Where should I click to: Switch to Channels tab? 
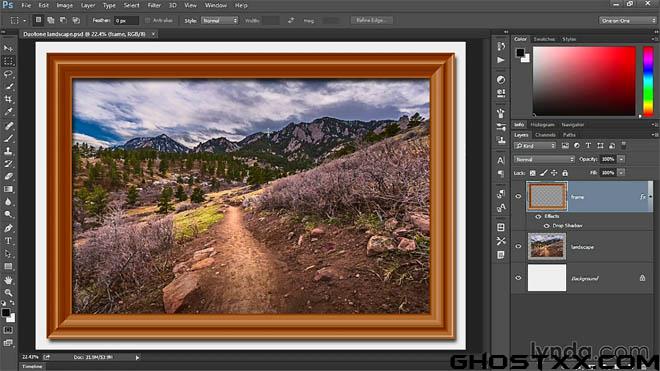coord(545,135)
